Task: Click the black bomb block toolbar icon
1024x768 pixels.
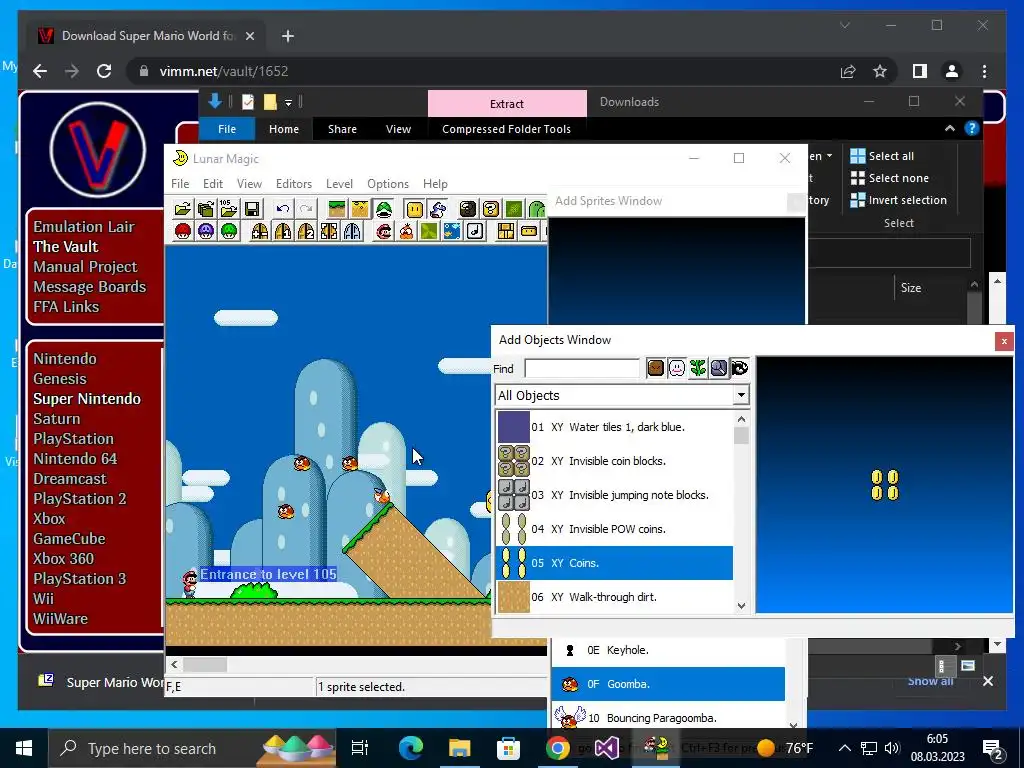Action: click(468, 209)
